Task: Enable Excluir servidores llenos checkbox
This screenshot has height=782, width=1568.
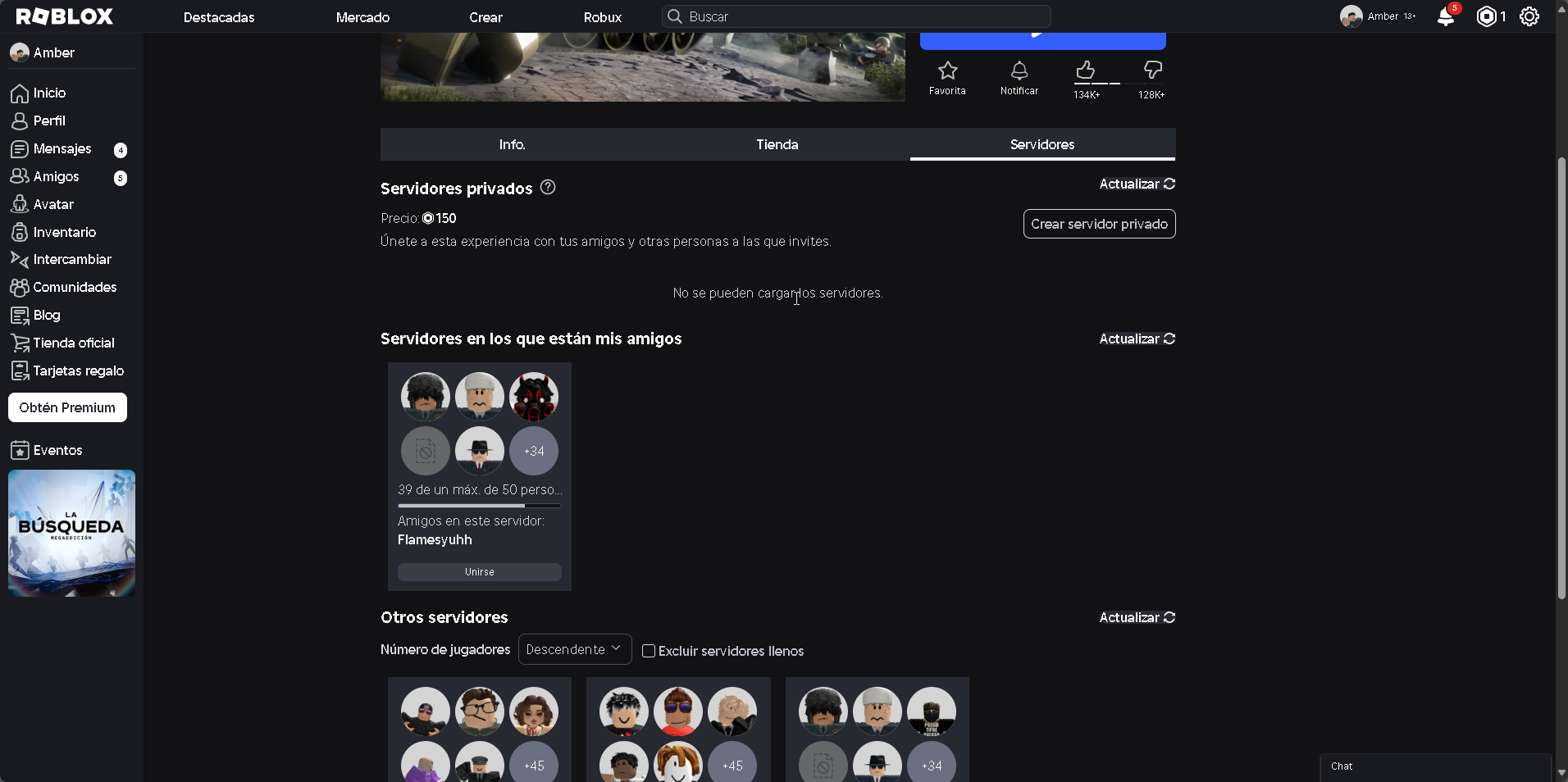Action: pyautogui.click(x=649, y=651)
